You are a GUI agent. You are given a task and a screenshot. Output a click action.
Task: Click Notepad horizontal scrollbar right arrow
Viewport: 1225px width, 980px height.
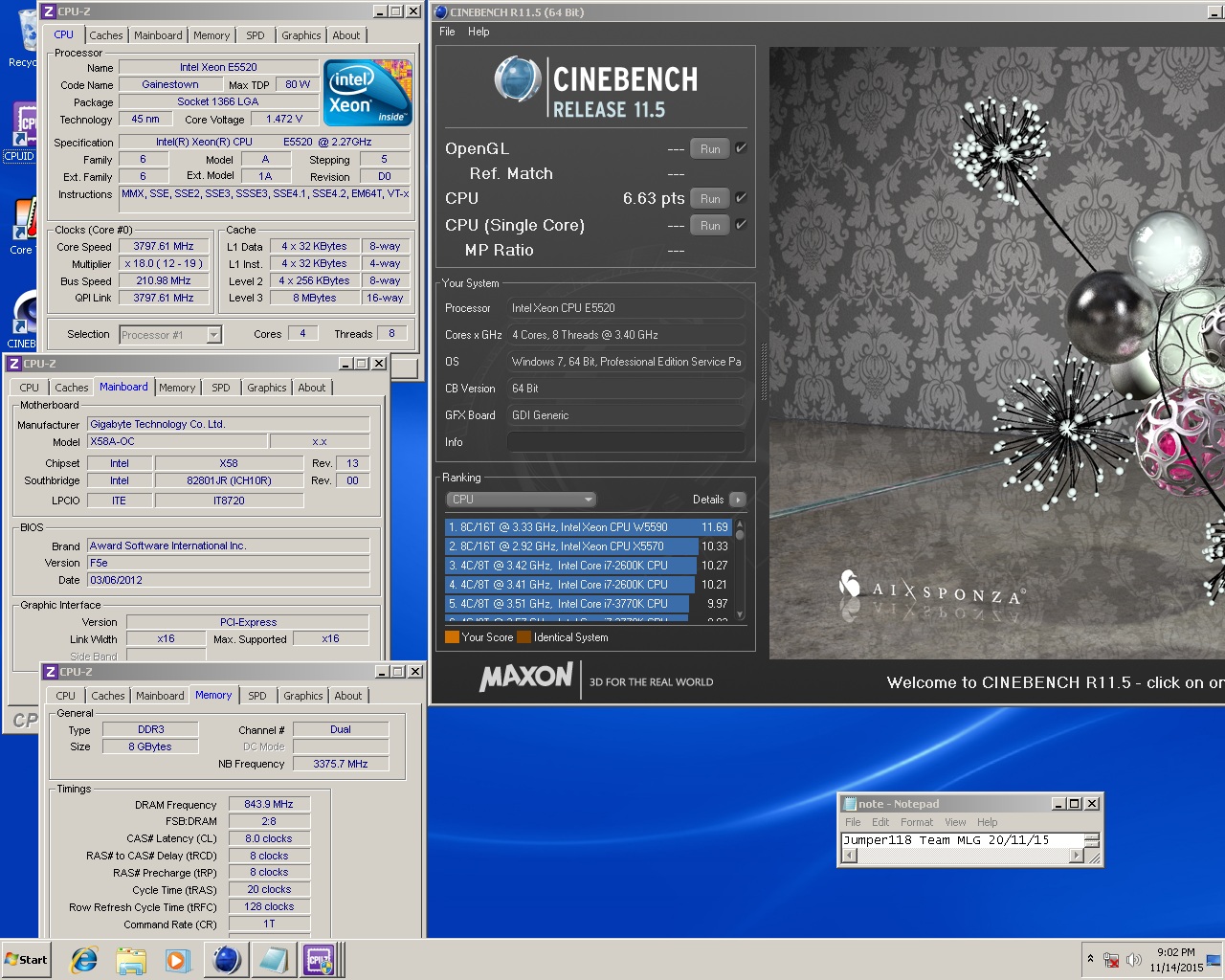tap(1076, 857)
